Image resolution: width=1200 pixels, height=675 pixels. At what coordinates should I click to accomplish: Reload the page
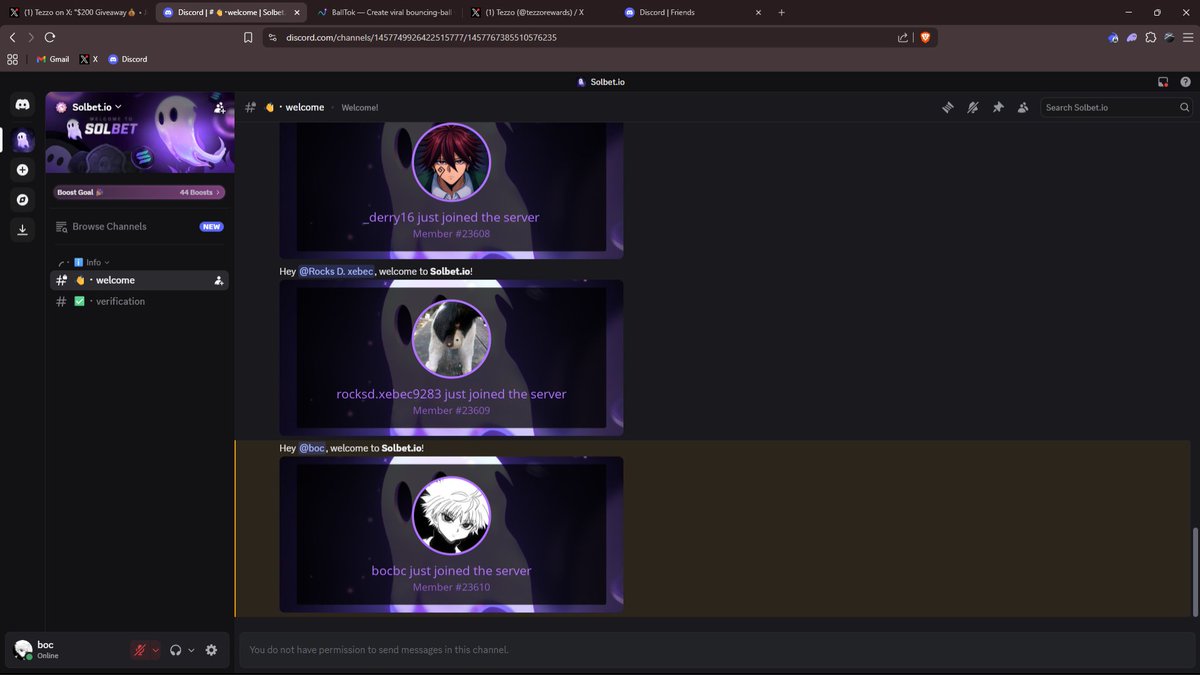(49, 37)
